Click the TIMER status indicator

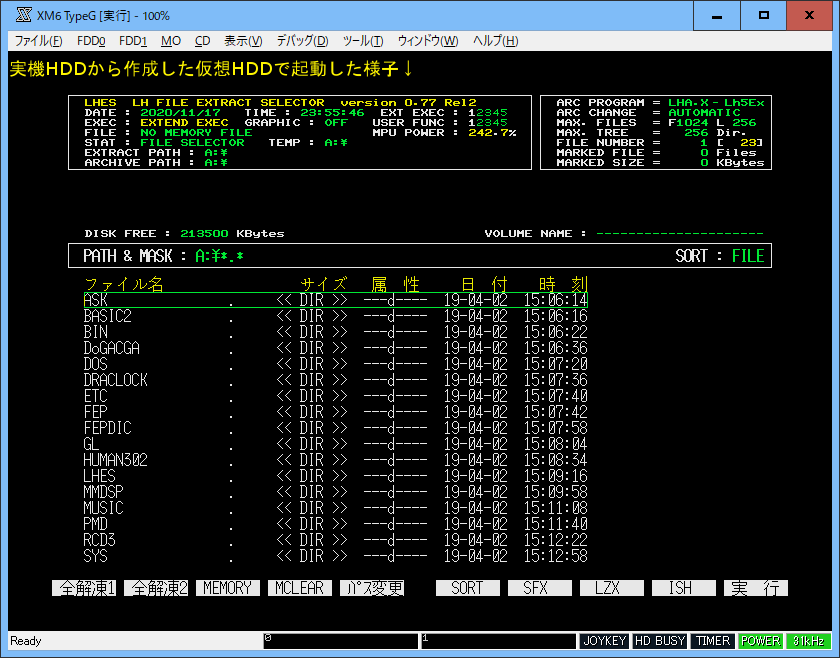712,641
